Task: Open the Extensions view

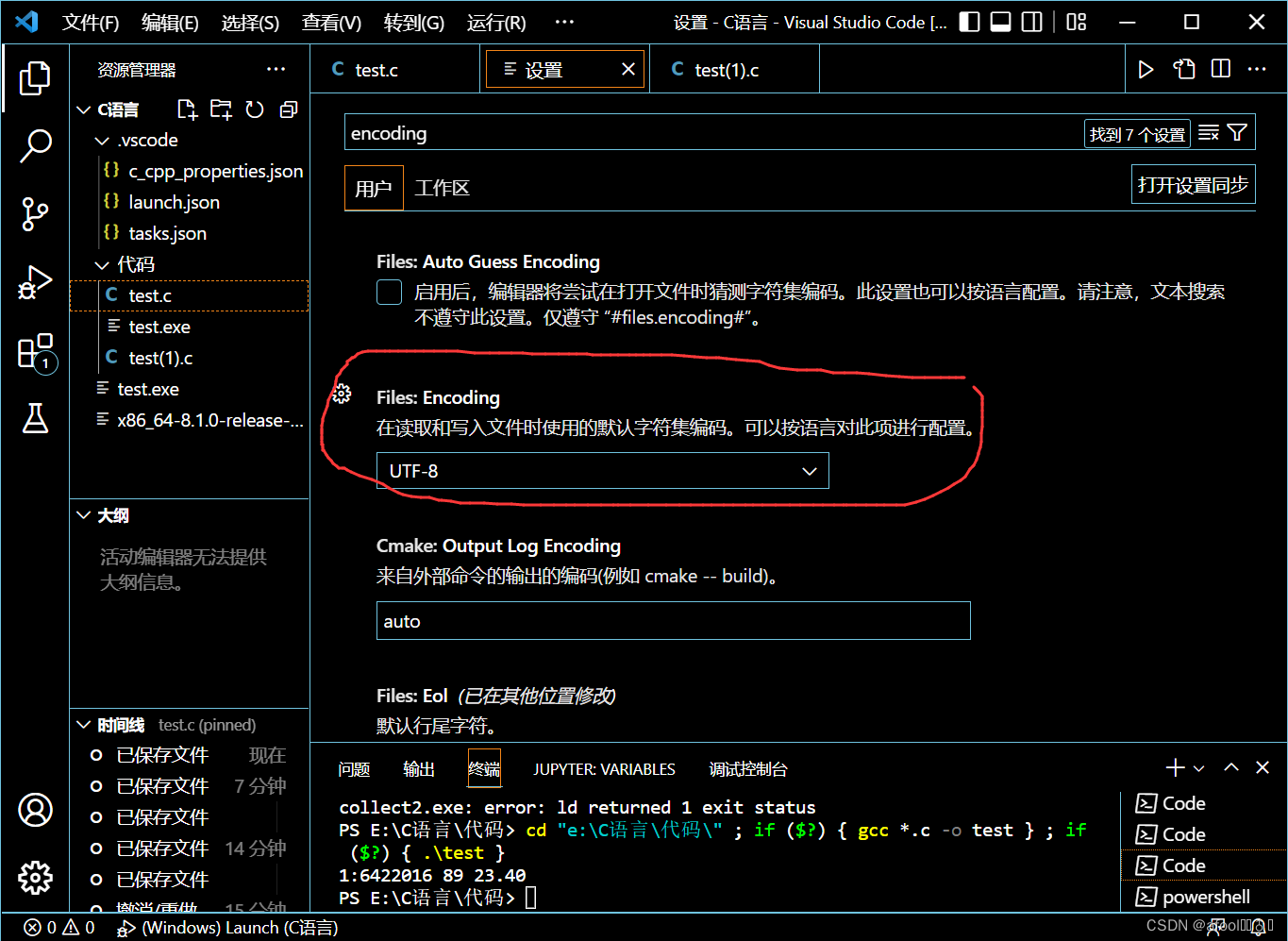Action: pyautogui.click(x=36, y=351)
